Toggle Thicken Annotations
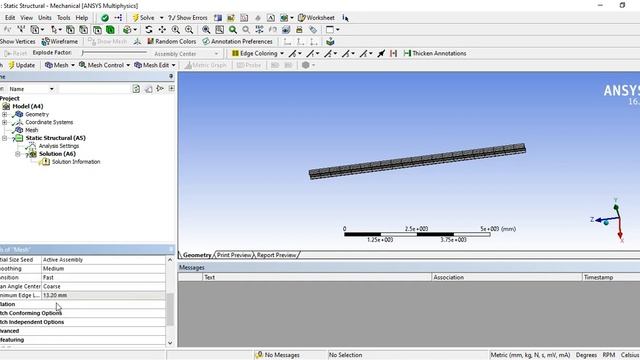640x360 pixels. (435, 53)
